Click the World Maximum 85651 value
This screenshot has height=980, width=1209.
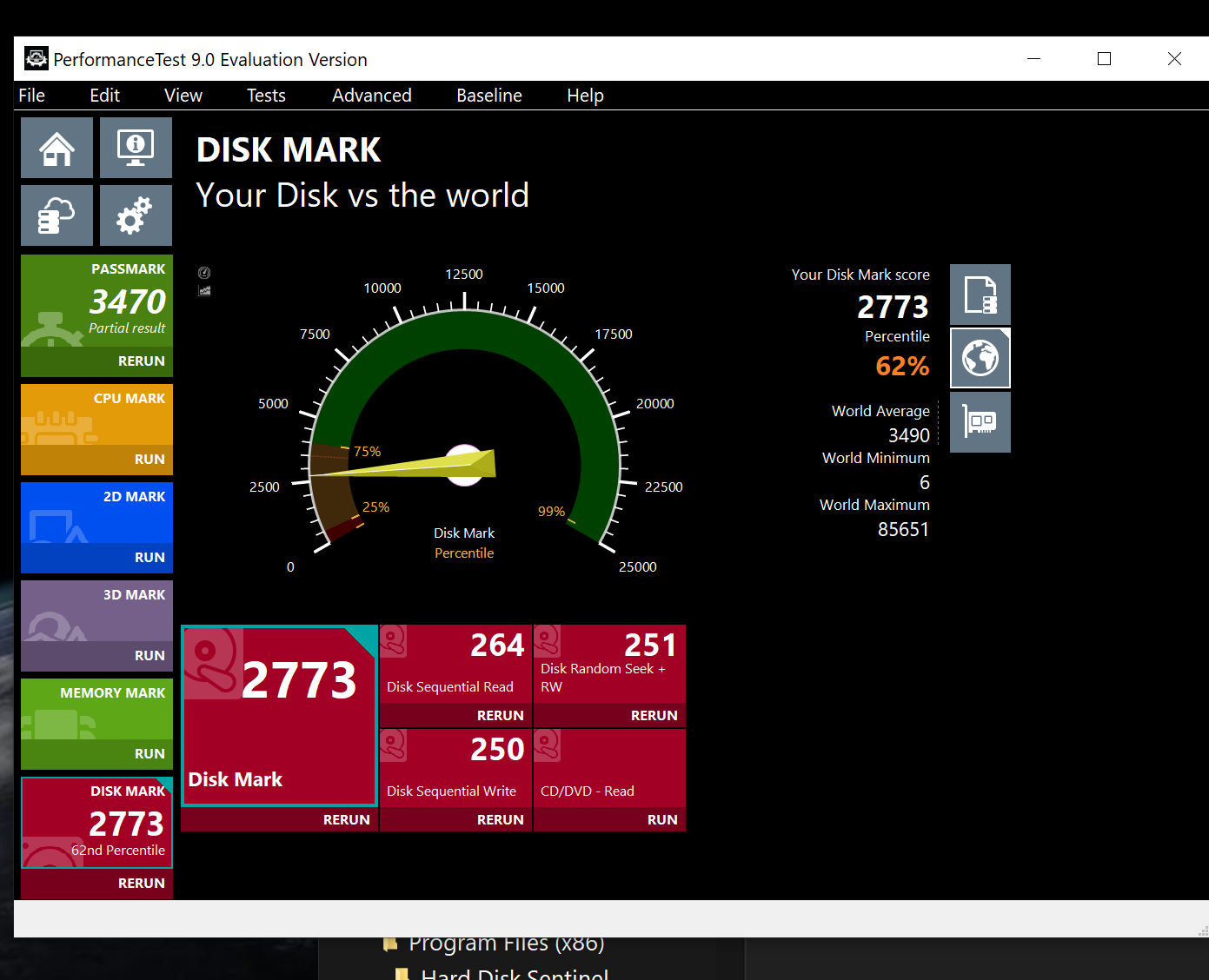pyautogui.click(x=903, y=529)
